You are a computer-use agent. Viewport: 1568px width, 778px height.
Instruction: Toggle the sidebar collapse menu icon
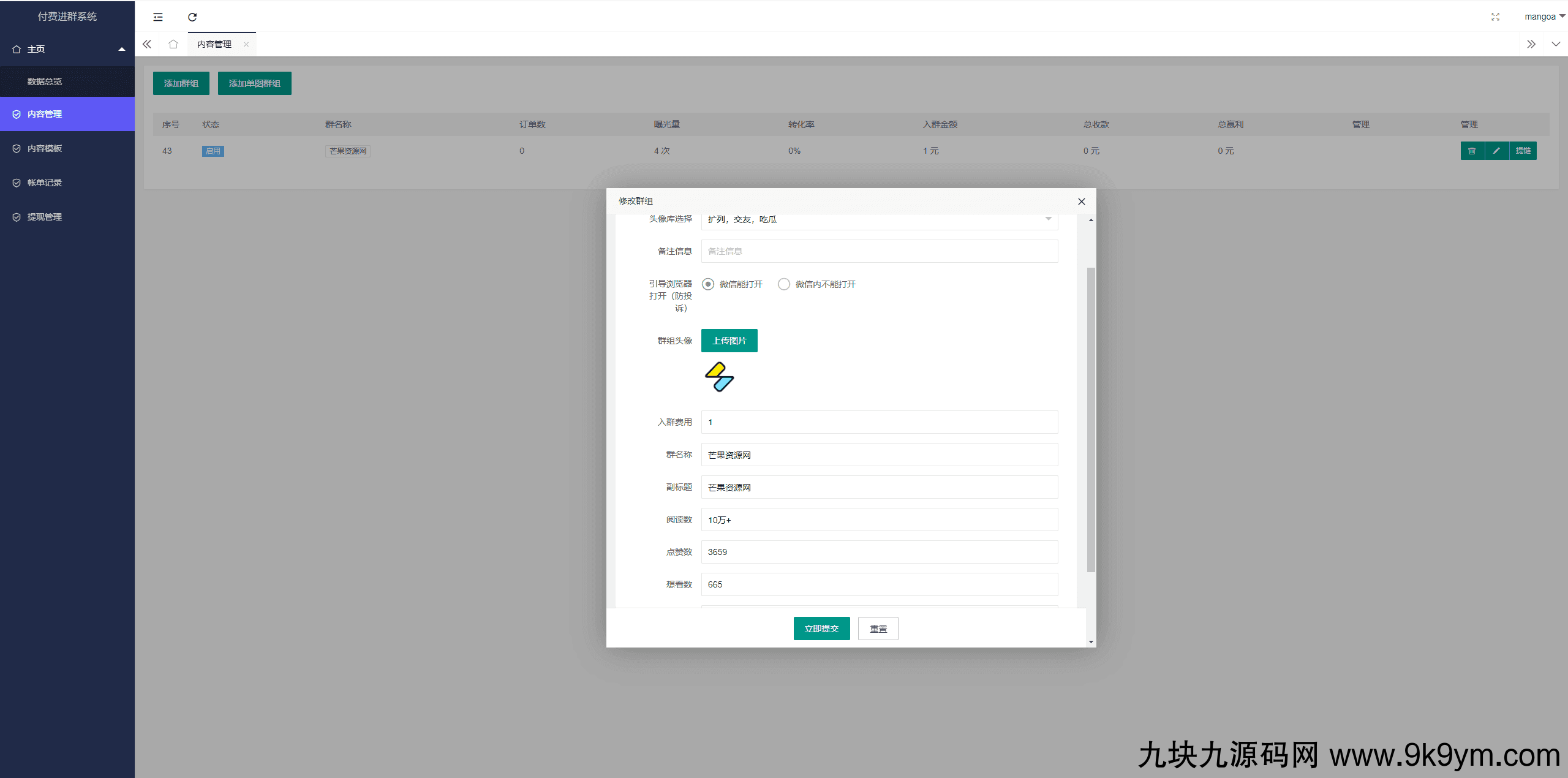[158, 17]
